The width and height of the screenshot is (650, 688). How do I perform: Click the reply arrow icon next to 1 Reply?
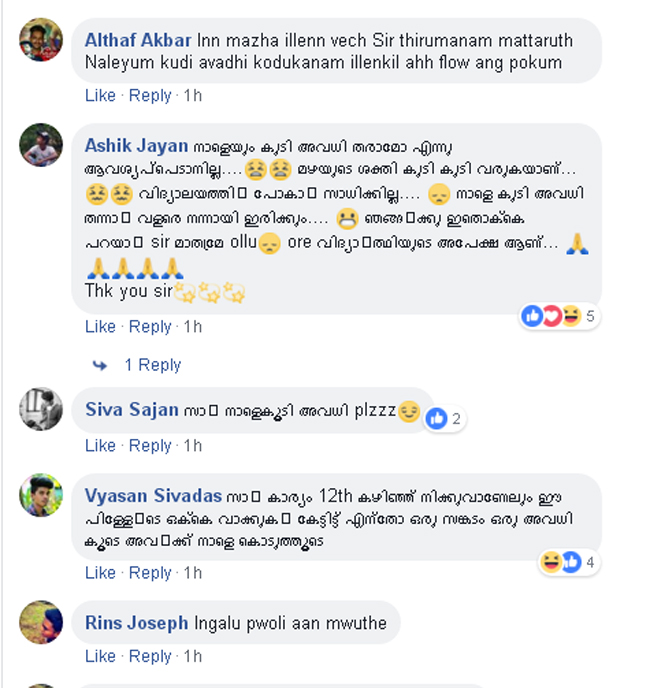100,365
